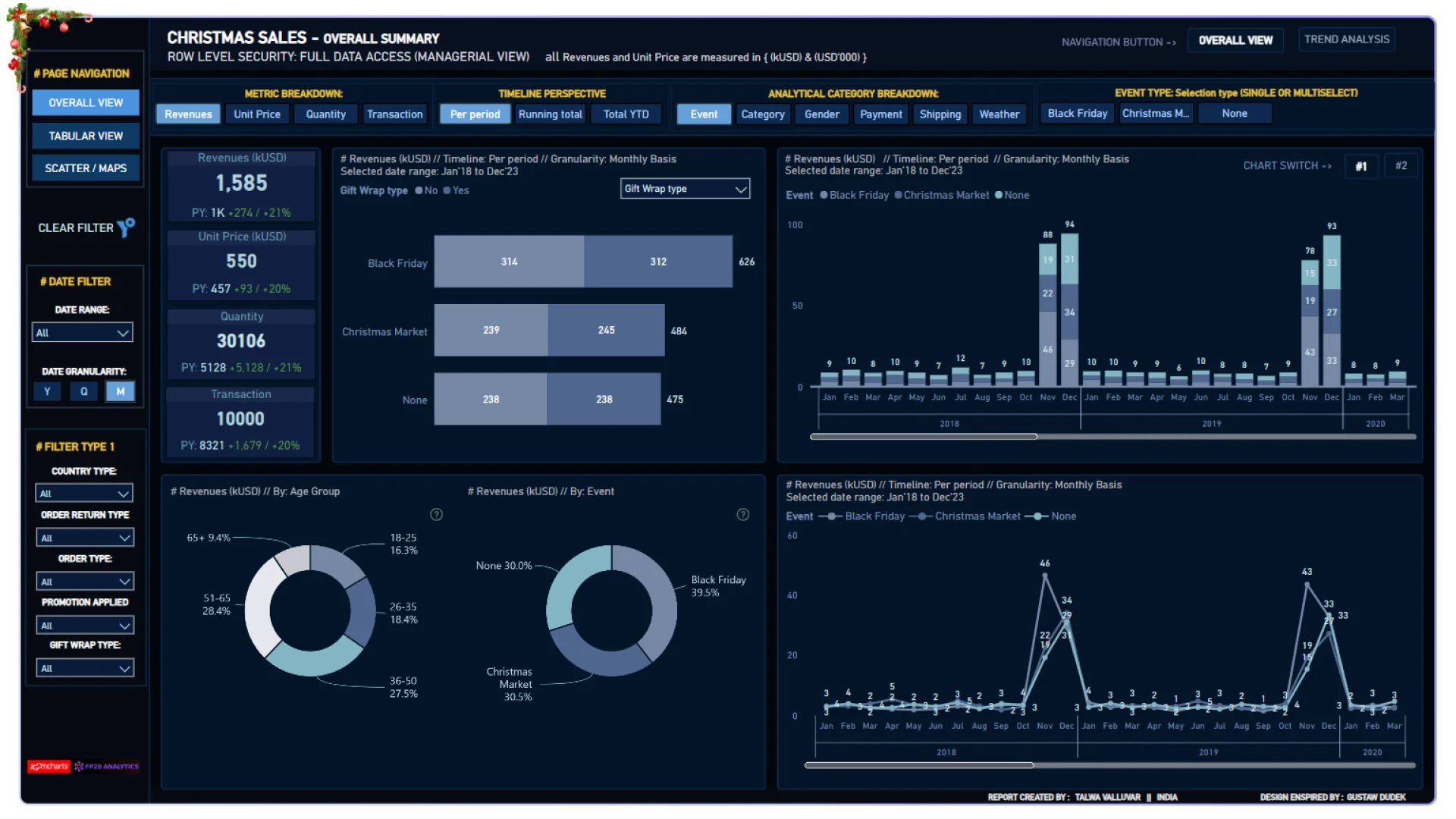Switch to Shipping breakdown

click(940, 115)
